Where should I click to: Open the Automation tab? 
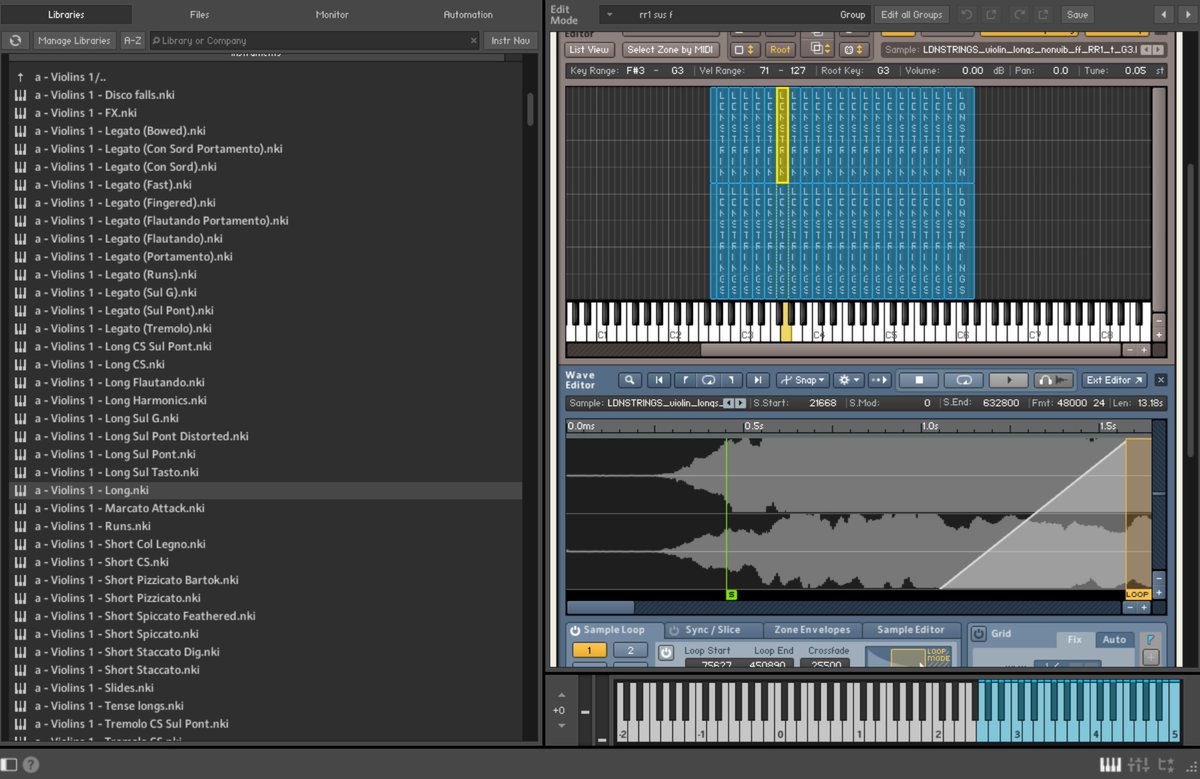coord(468,15)
